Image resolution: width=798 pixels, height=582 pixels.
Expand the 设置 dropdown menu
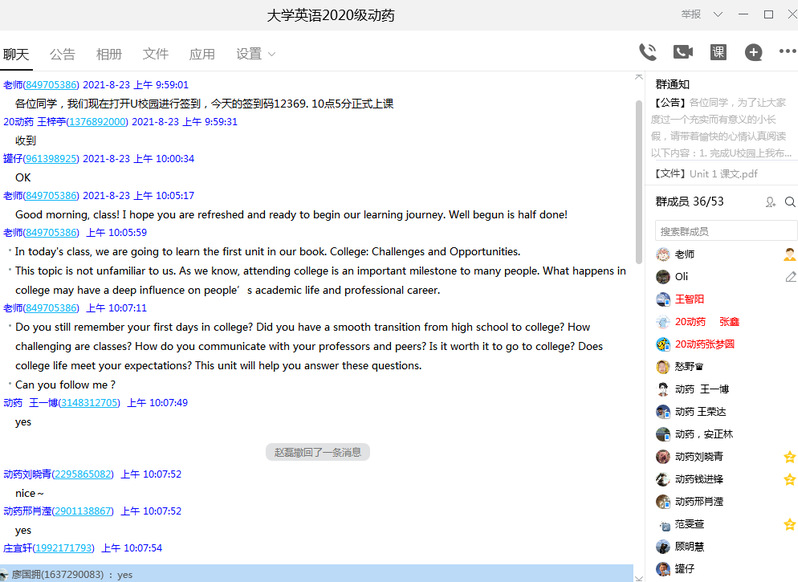[x=255, y=54]
